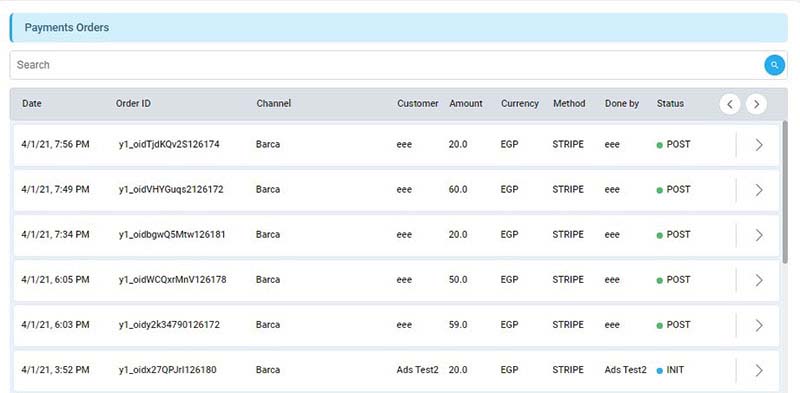Open details arrow for order y1_oidVHYGuqs2126172
The image size is (800, 393).
point(759,190)
